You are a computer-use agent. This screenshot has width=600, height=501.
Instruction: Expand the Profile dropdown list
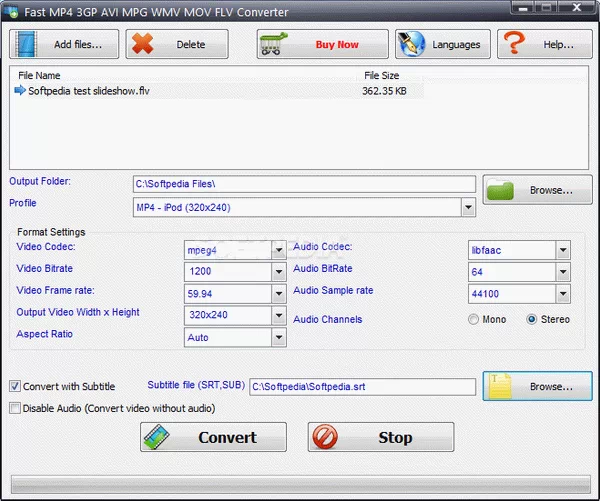click(468, 207)
